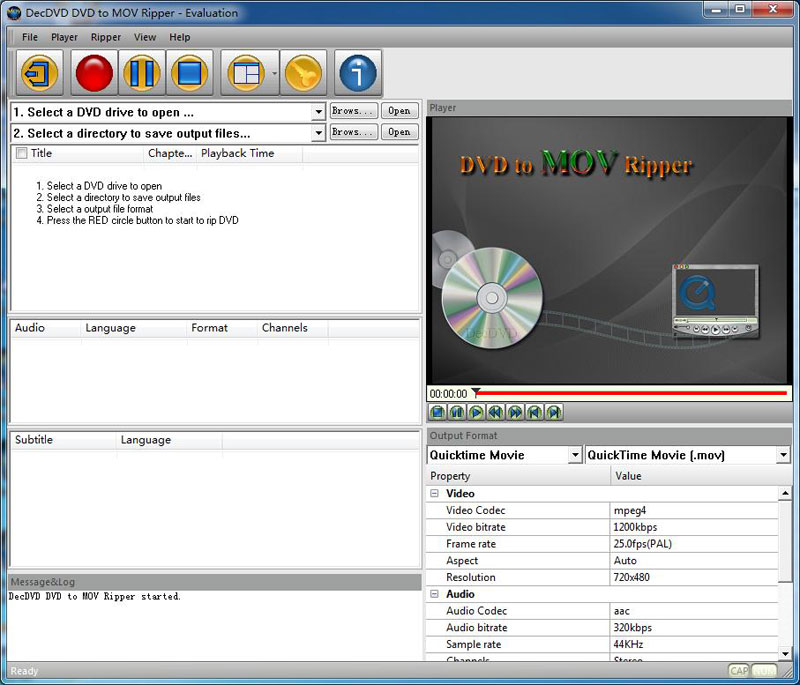Click the 'DecDVD DVD to MOV Ripper started.' log line
Image resolution: width=800 pixels, height=685 pixels.
pos(94,596)
